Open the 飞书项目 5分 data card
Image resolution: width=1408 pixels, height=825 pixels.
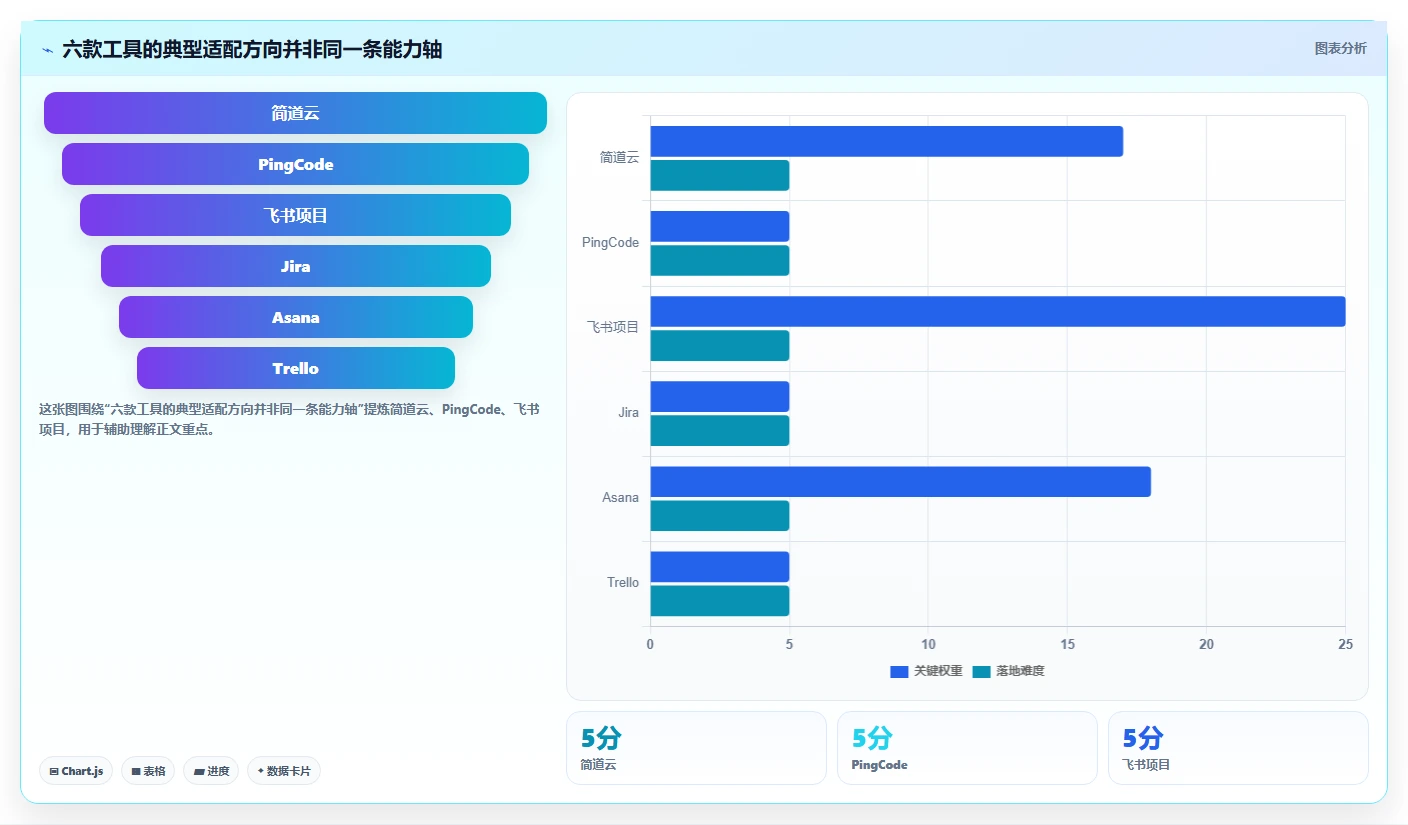(x=1238, y=748)
